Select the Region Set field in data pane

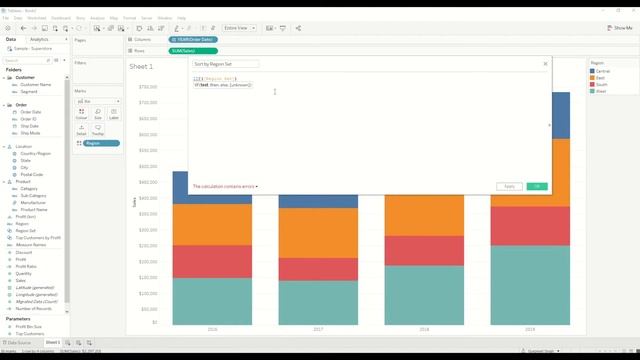[x=25, y=231]
